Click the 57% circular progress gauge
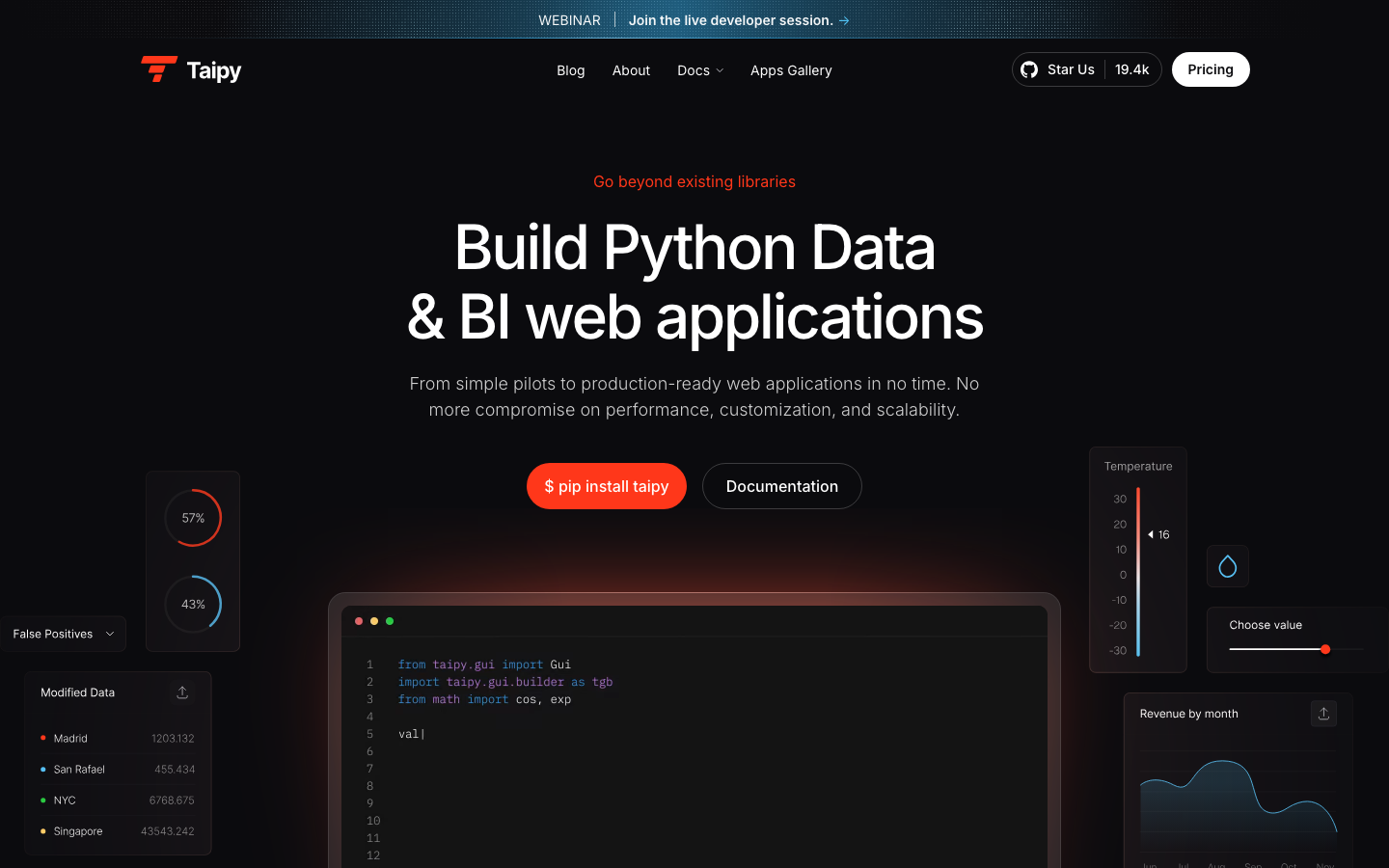 tap(193, 518)
